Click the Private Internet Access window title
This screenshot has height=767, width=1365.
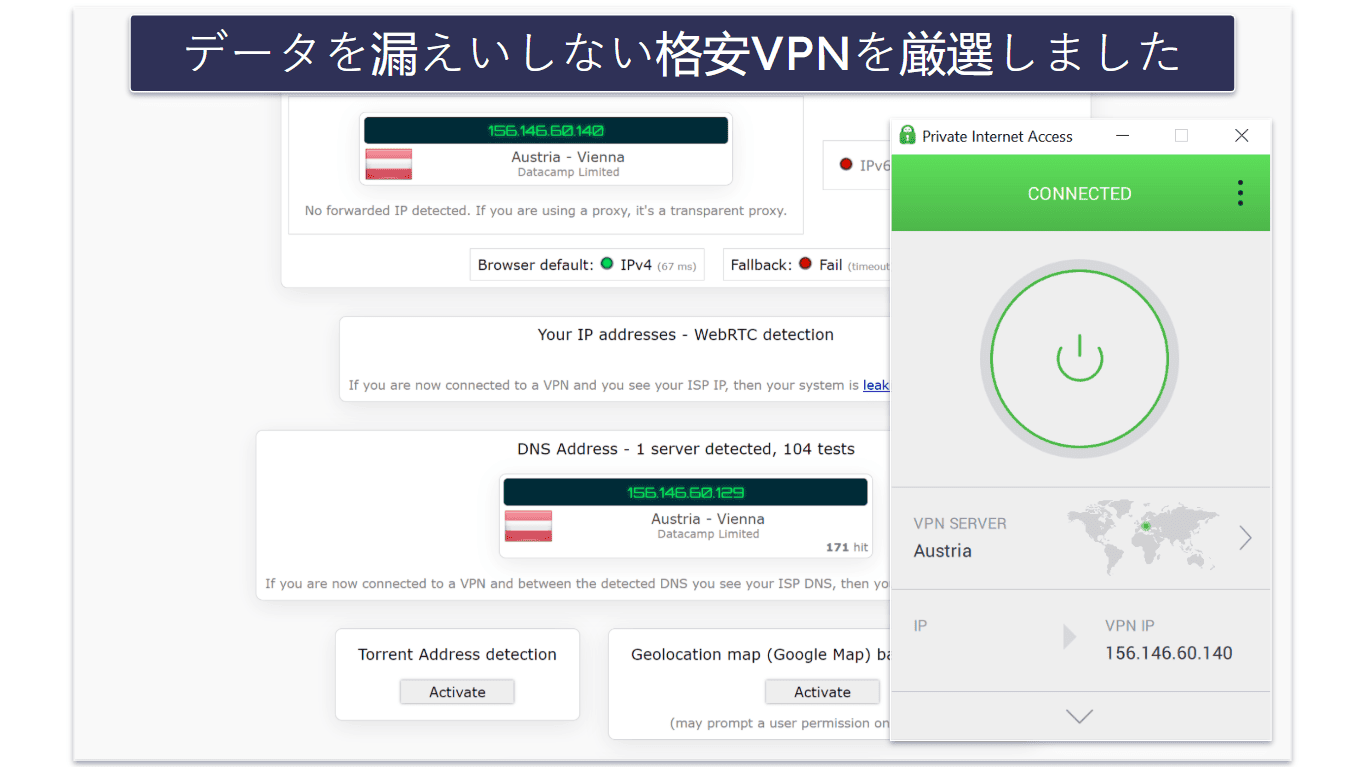click(x=997, y=136)
